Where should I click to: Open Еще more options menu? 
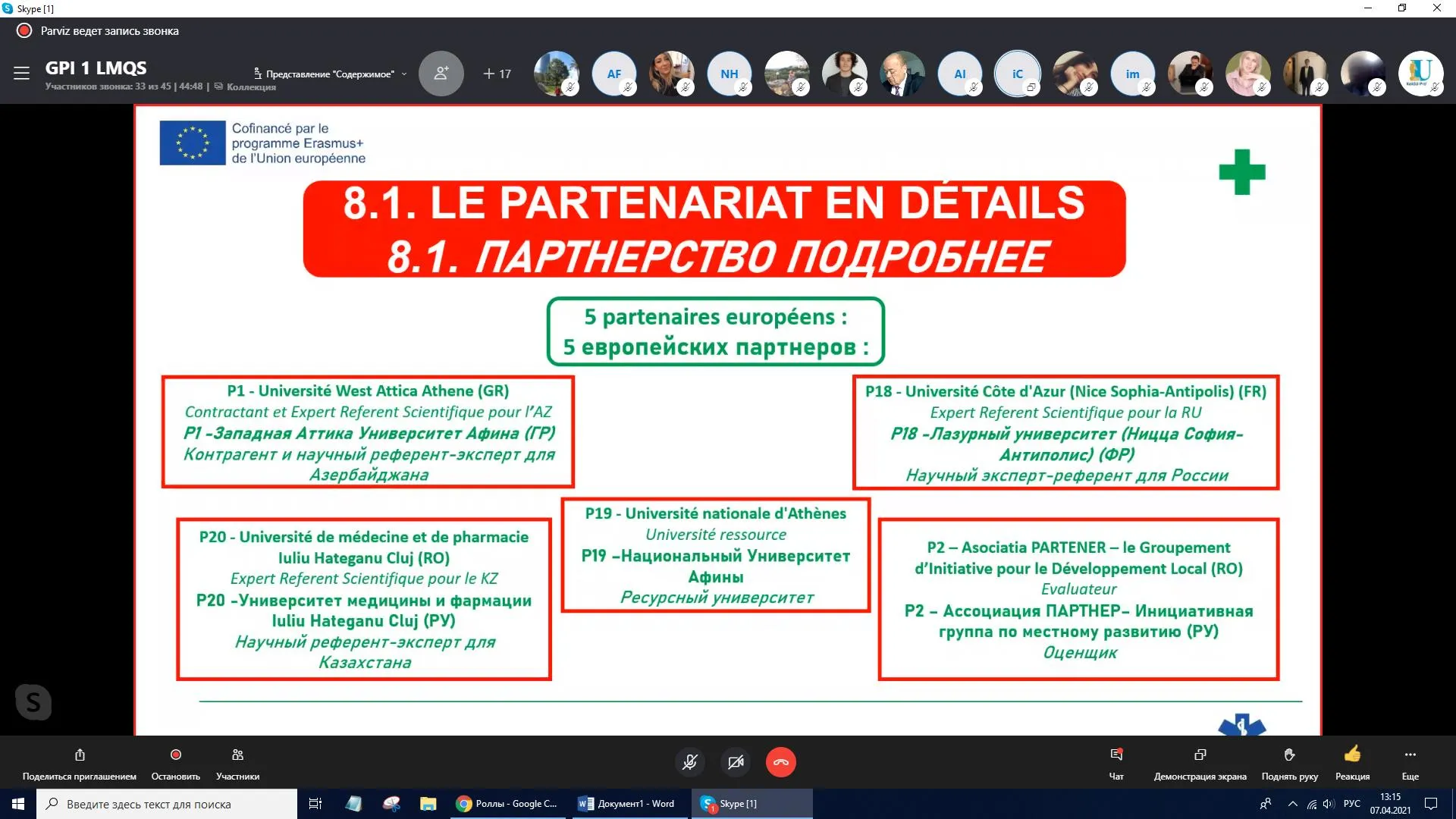coord(1410,755)
